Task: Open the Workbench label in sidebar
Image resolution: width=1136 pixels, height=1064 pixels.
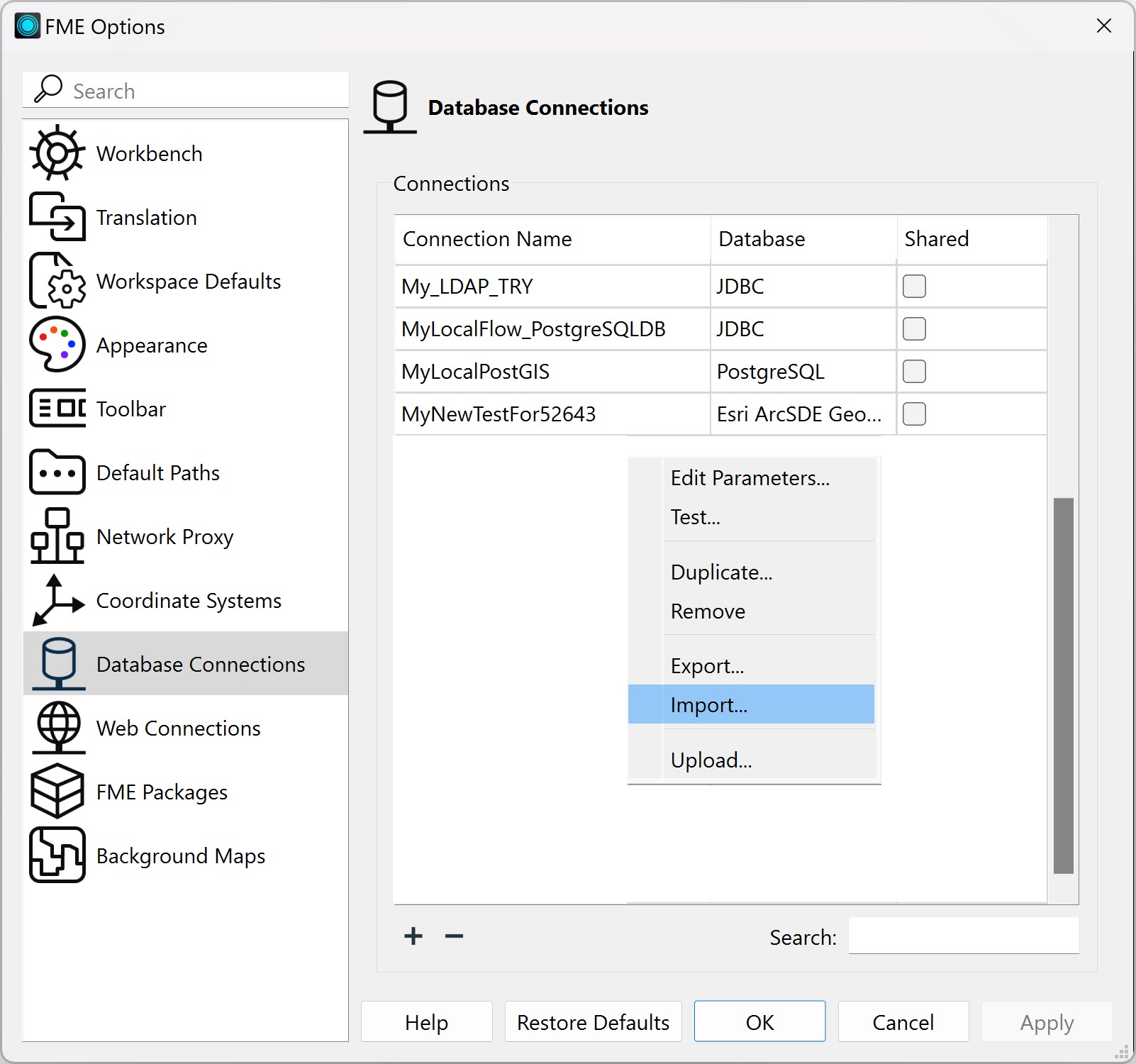Action: (x=150, y=154)
